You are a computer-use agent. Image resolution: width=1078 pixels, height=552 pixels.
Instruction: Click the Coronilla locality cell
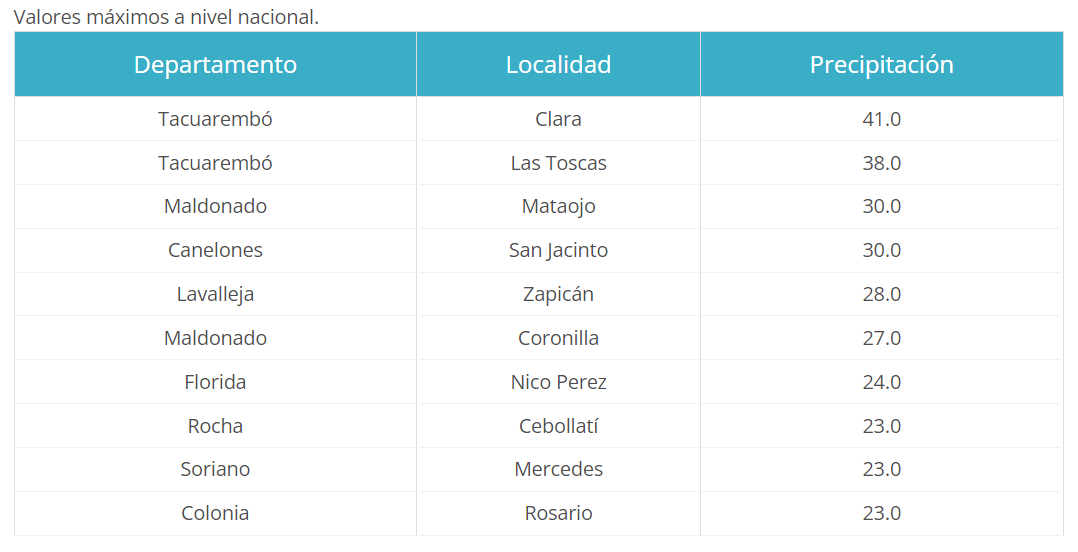tap(558, 339)
